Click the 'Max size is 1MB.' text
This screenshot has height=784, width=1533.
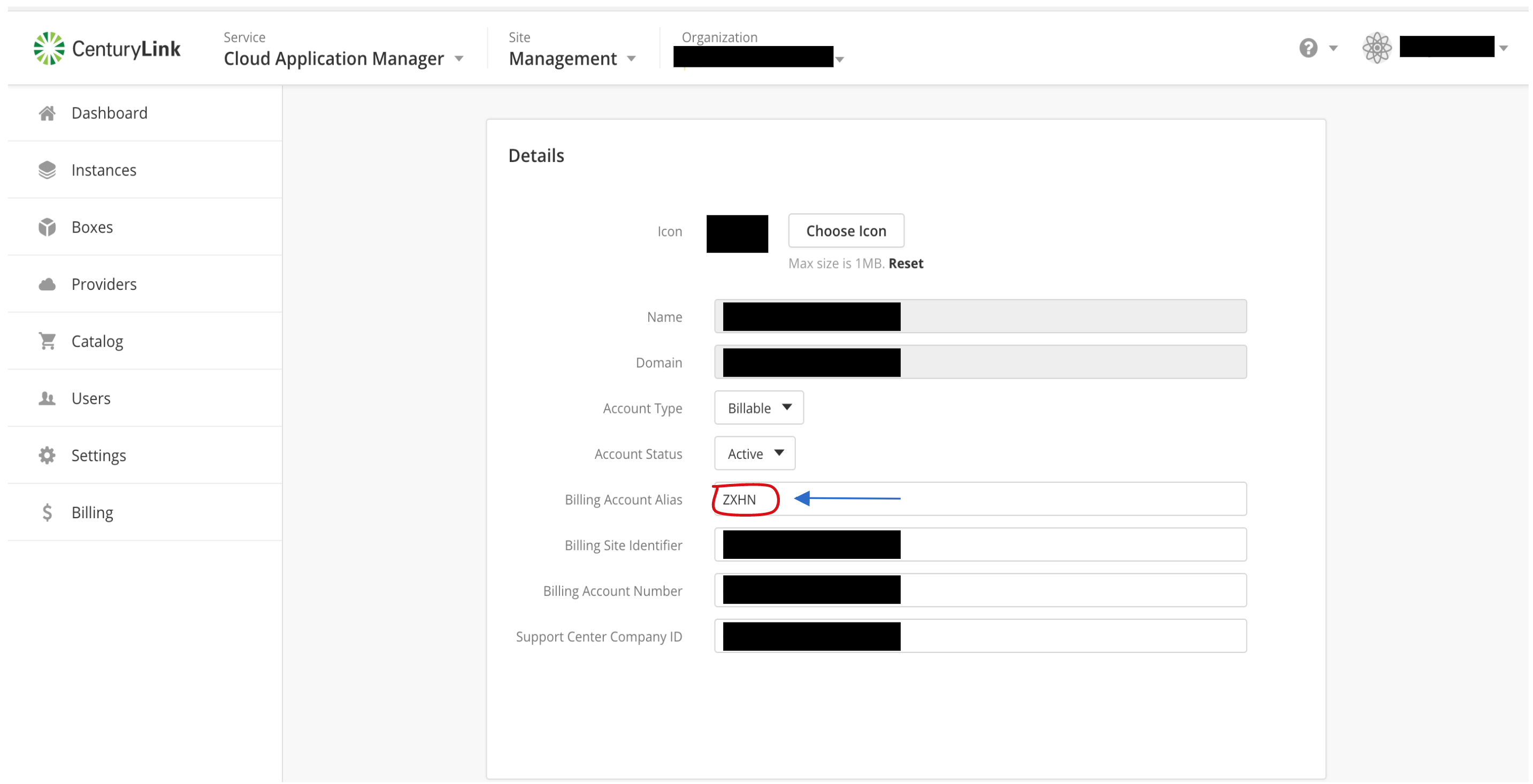(836, 264)
